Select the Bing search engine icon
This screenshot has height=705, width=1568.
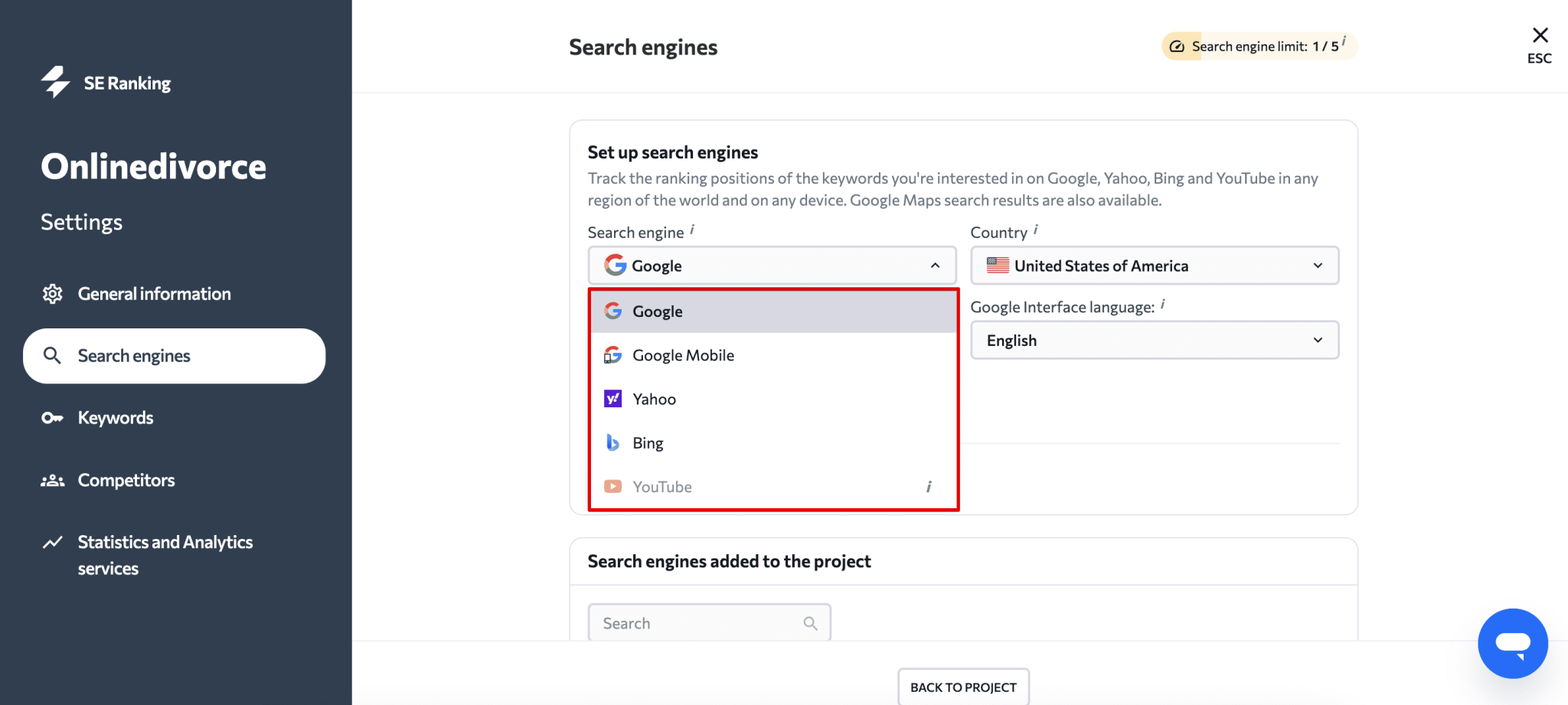(612, 442)
